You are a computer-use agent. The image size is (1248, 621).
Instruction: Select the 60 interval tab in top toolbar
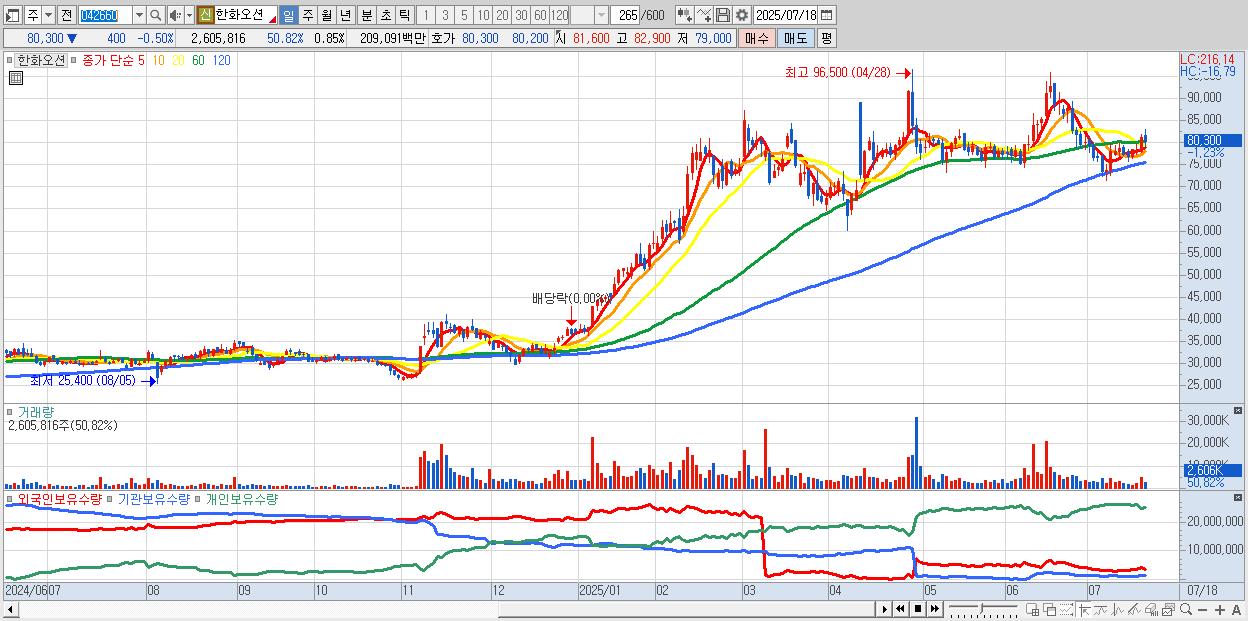[x=540, y=15]
